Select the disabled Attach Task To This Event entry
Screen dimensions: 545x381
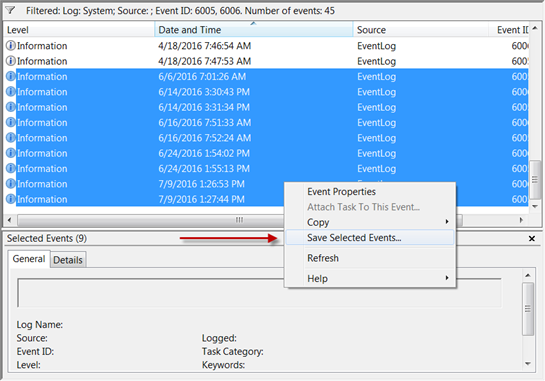[370, 207]
